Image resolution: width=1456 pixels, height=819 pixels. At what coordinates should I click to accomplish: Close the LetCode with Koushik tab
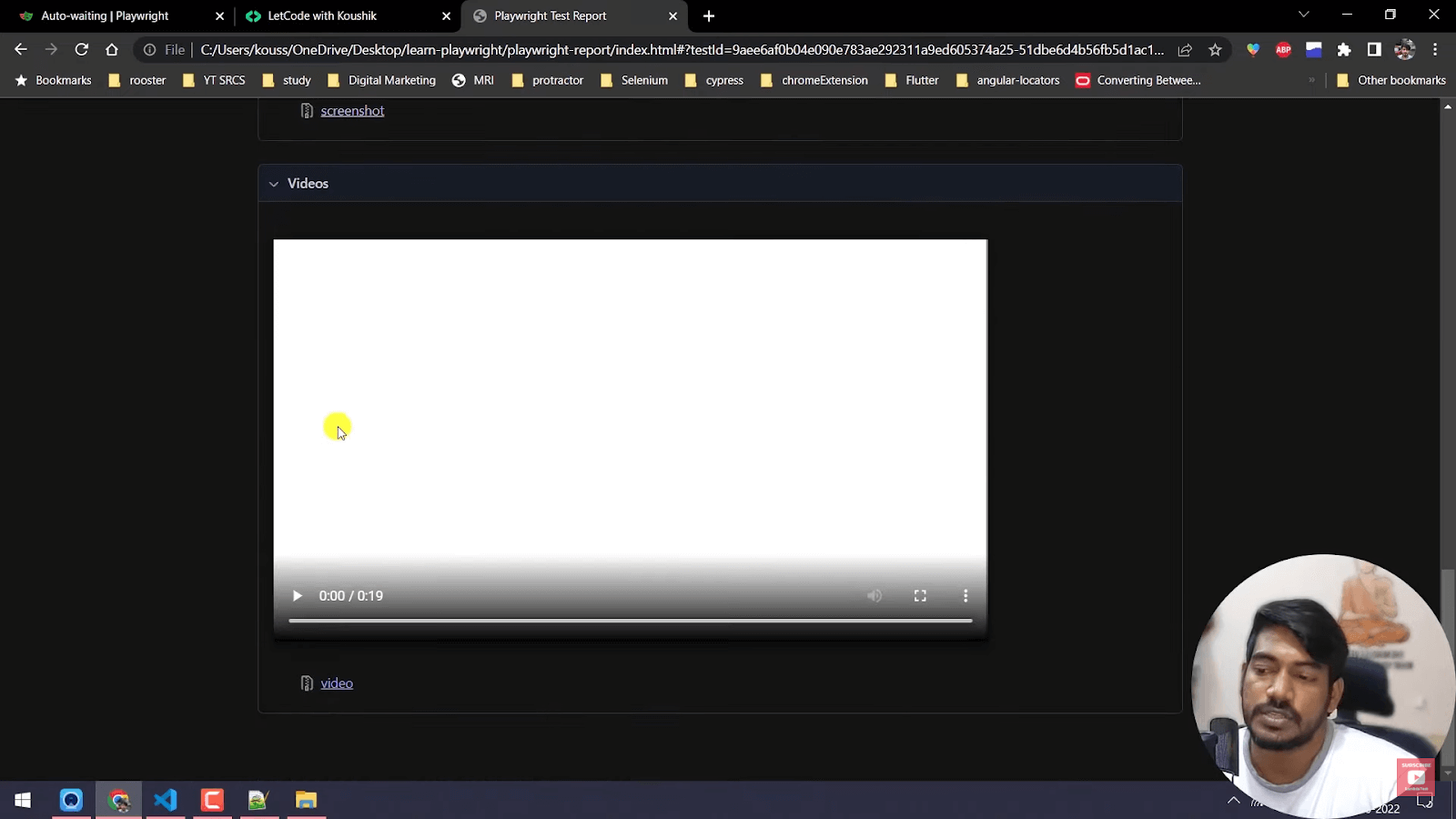pos(446,15)
